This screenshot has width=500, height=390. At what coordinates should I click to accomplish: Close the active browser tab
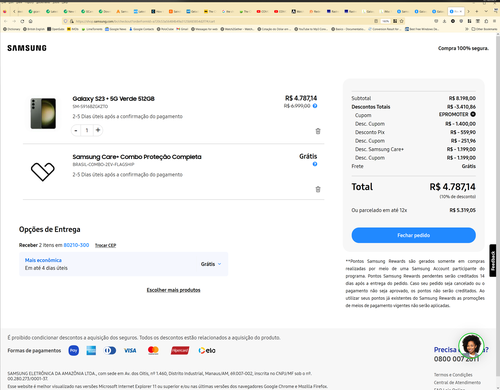tap(461, 11)
